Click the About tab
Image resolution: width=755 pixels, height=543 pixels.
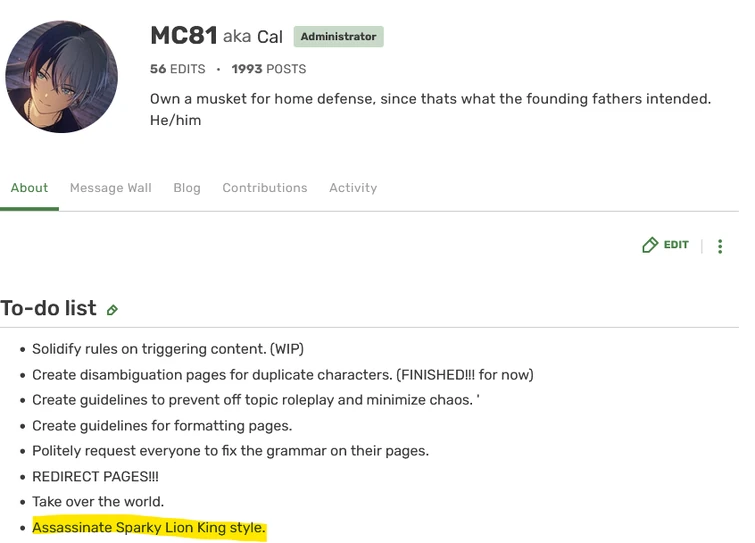pos(29,188)
